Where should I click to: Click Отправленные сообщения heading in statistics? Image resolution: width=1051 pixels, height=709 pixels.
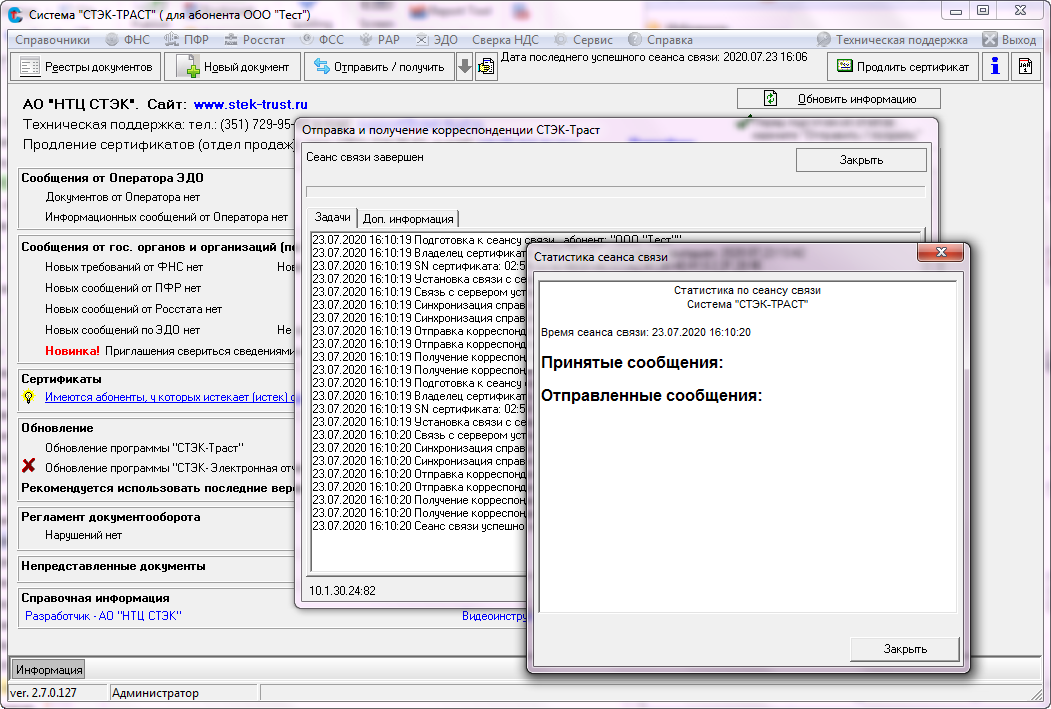coord(652,395)
